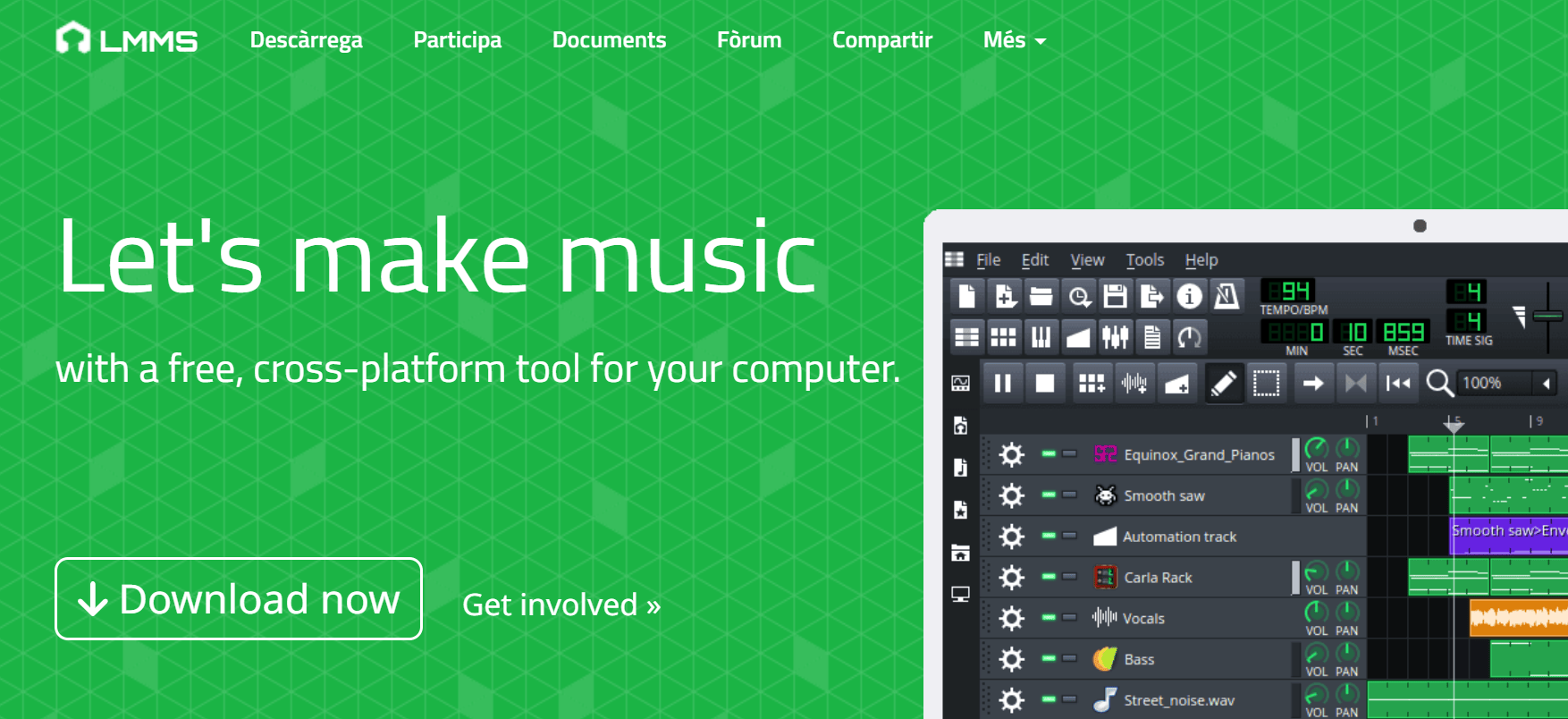Select the dotted-rectangle selection mode tool
1568x719 pixels.
point(1266,384)
